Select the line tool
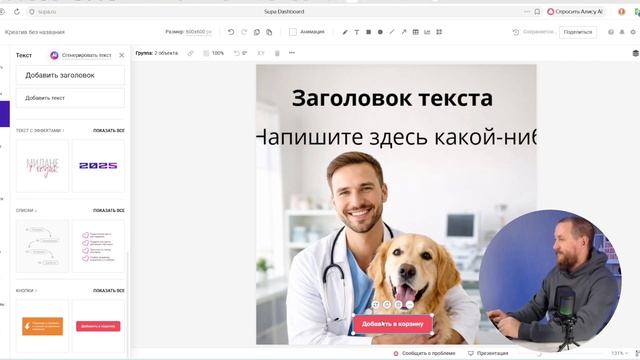This screenshot has height=360, width=640. click(x=392, y=32)
